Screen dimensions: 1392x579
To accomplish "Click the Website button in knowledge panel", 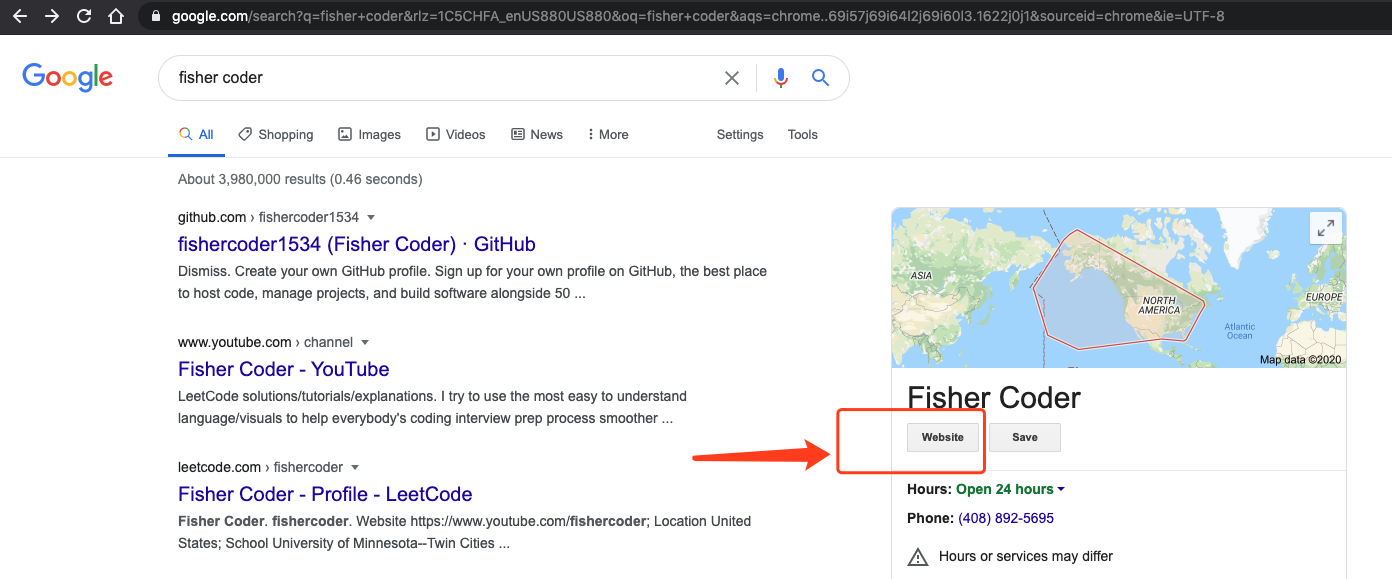I will 943,437.
